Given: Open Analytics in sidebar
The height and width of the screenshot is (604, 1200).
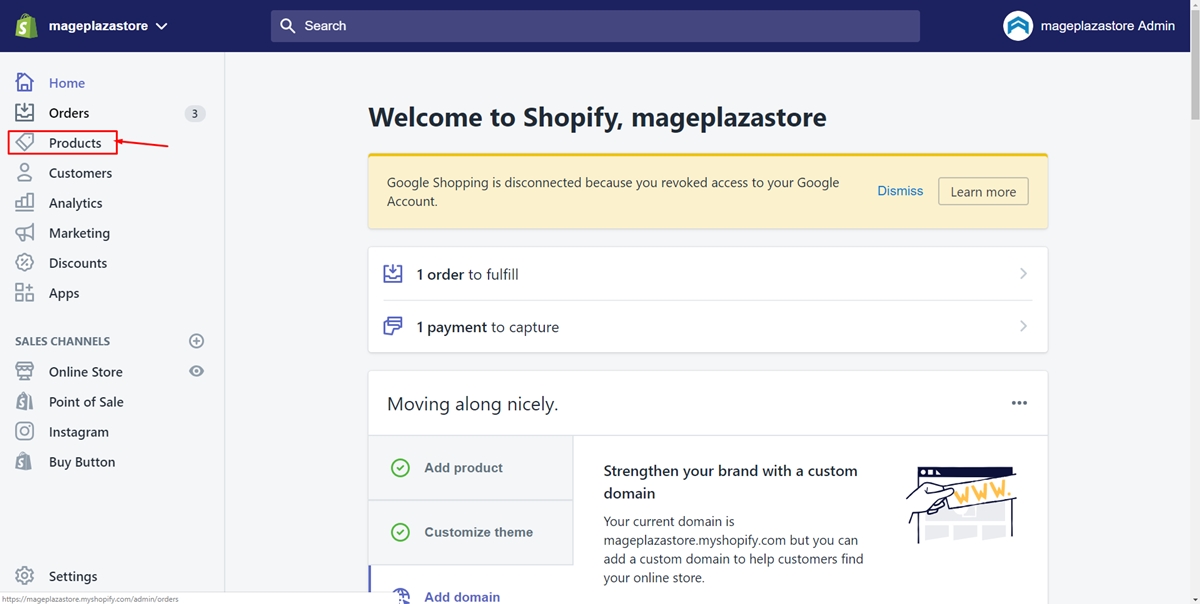Looking at the screenshot, I should 76,203.
